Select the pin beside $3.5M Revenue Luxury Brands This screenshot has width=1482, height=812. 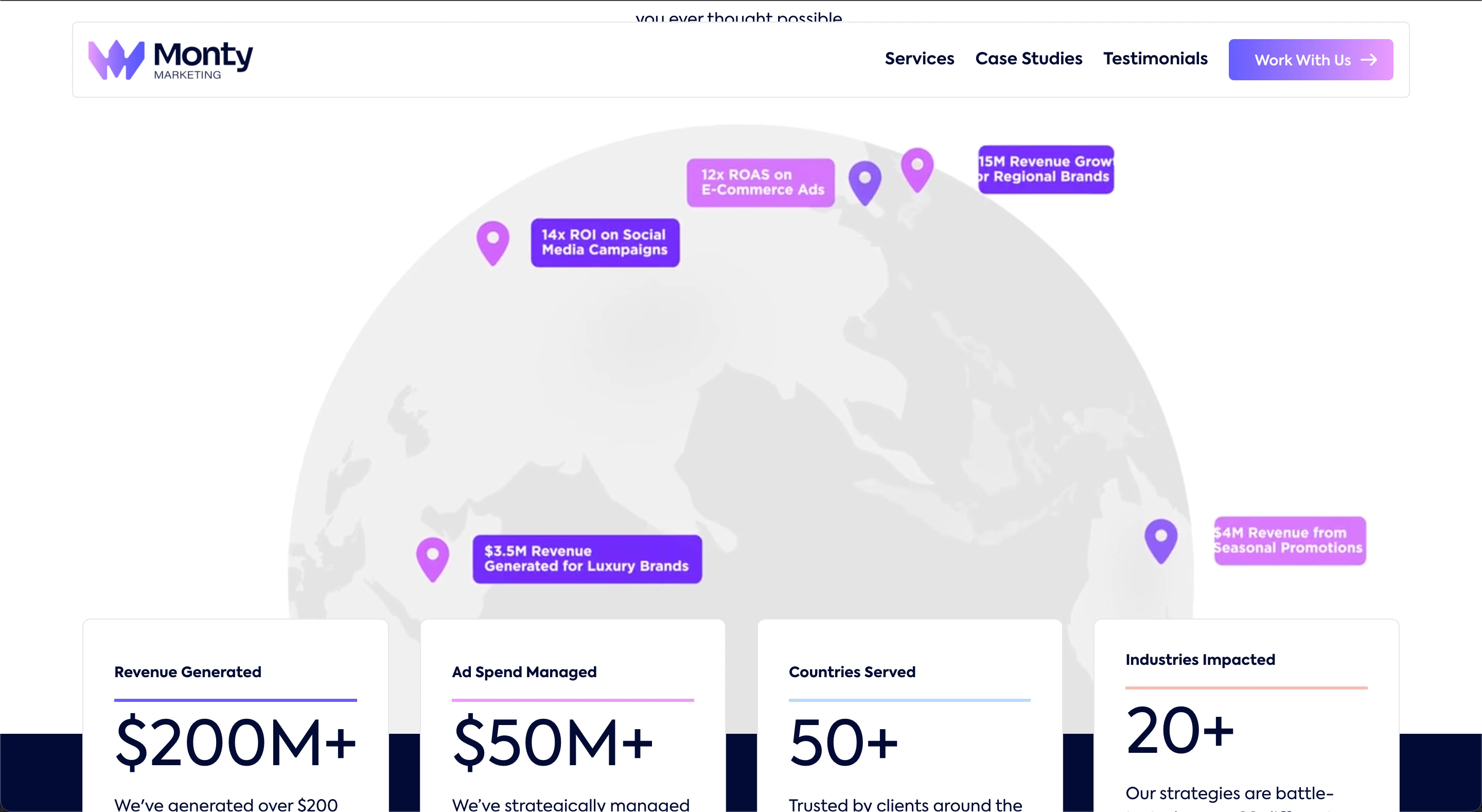point(433,560)
